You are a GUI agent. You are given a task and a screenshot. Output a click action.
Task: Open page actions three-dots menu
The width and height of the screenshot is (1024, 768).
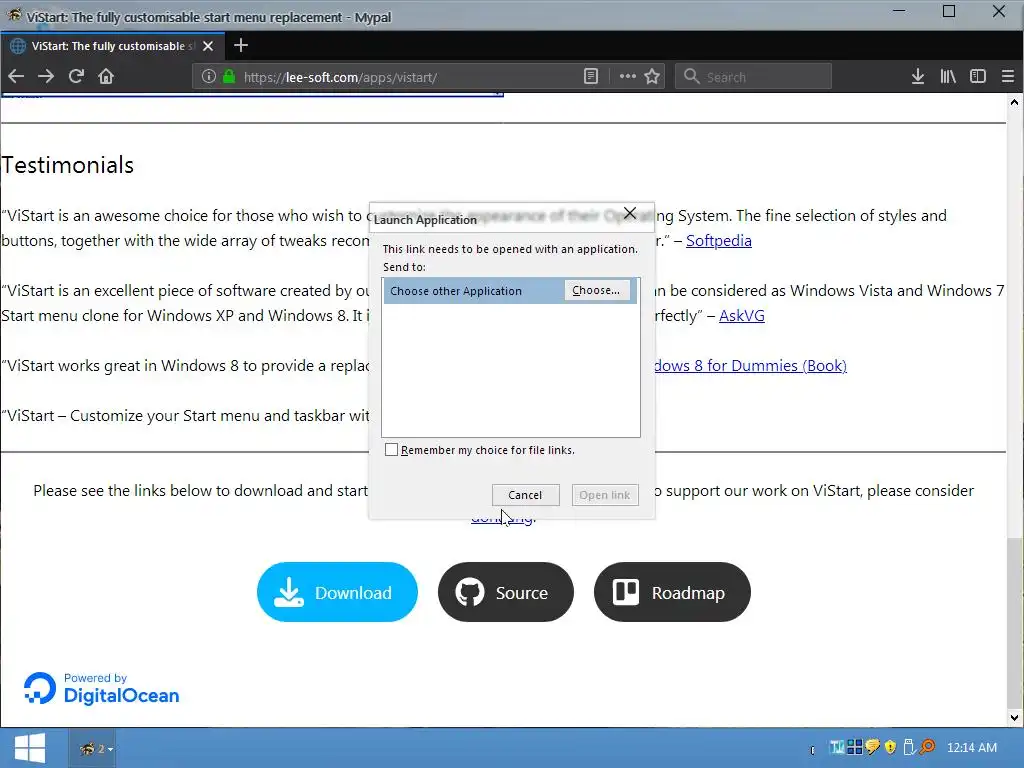coord(628,76)
